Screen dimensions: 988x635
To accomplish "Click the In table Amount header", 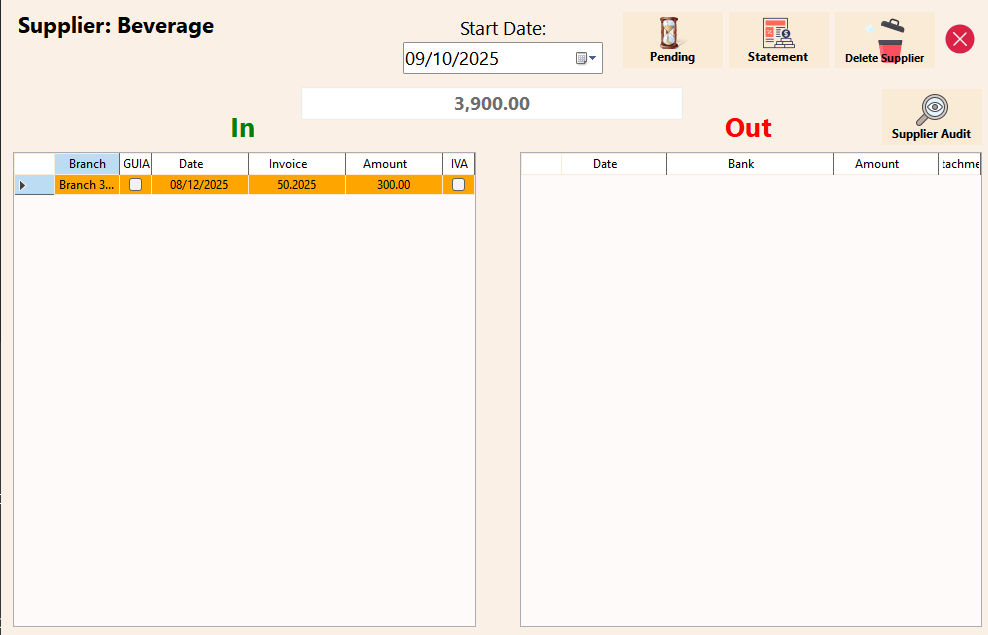I will (x=385, y=164).
